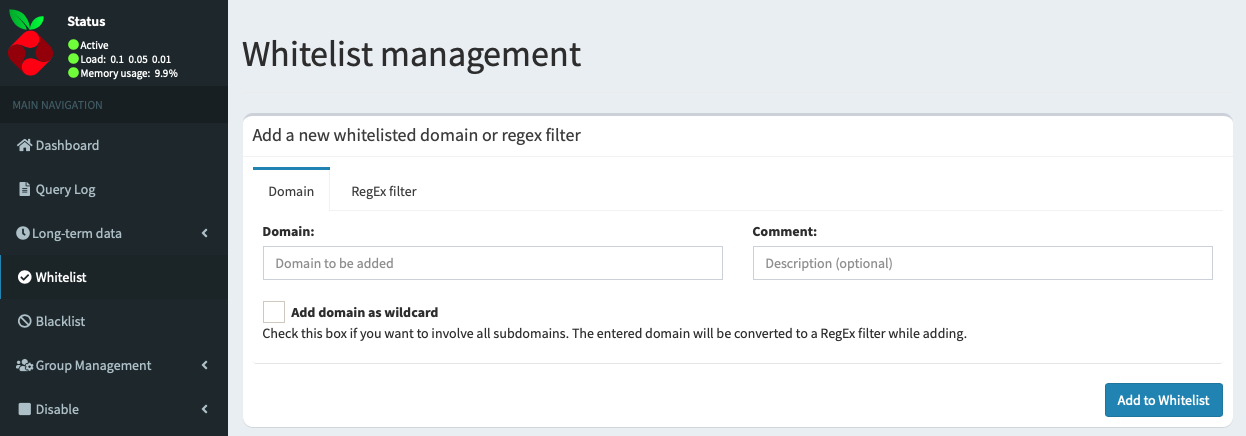Click the Description (optional) comment field
Screen dimensions: 1246x436
[x=982, y=263]
